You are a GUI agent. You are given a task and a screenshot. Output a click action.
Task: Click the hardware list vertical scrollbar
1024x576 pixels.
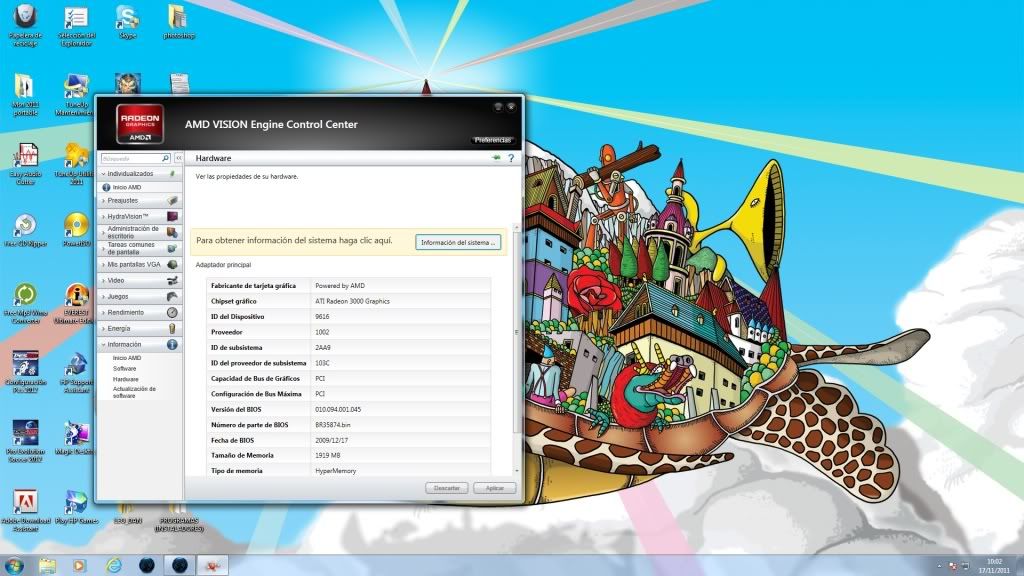tap(517, 333)
